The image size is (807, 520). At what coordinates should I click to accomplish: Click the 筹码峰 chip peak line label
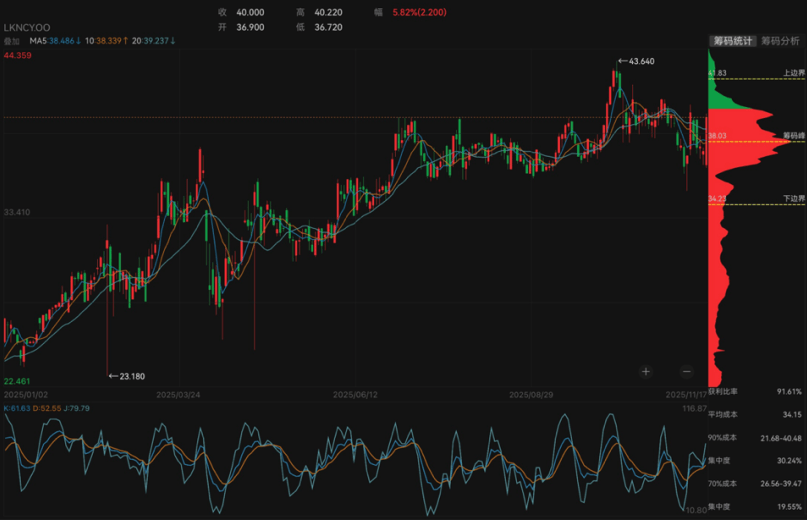pos(792,135)
